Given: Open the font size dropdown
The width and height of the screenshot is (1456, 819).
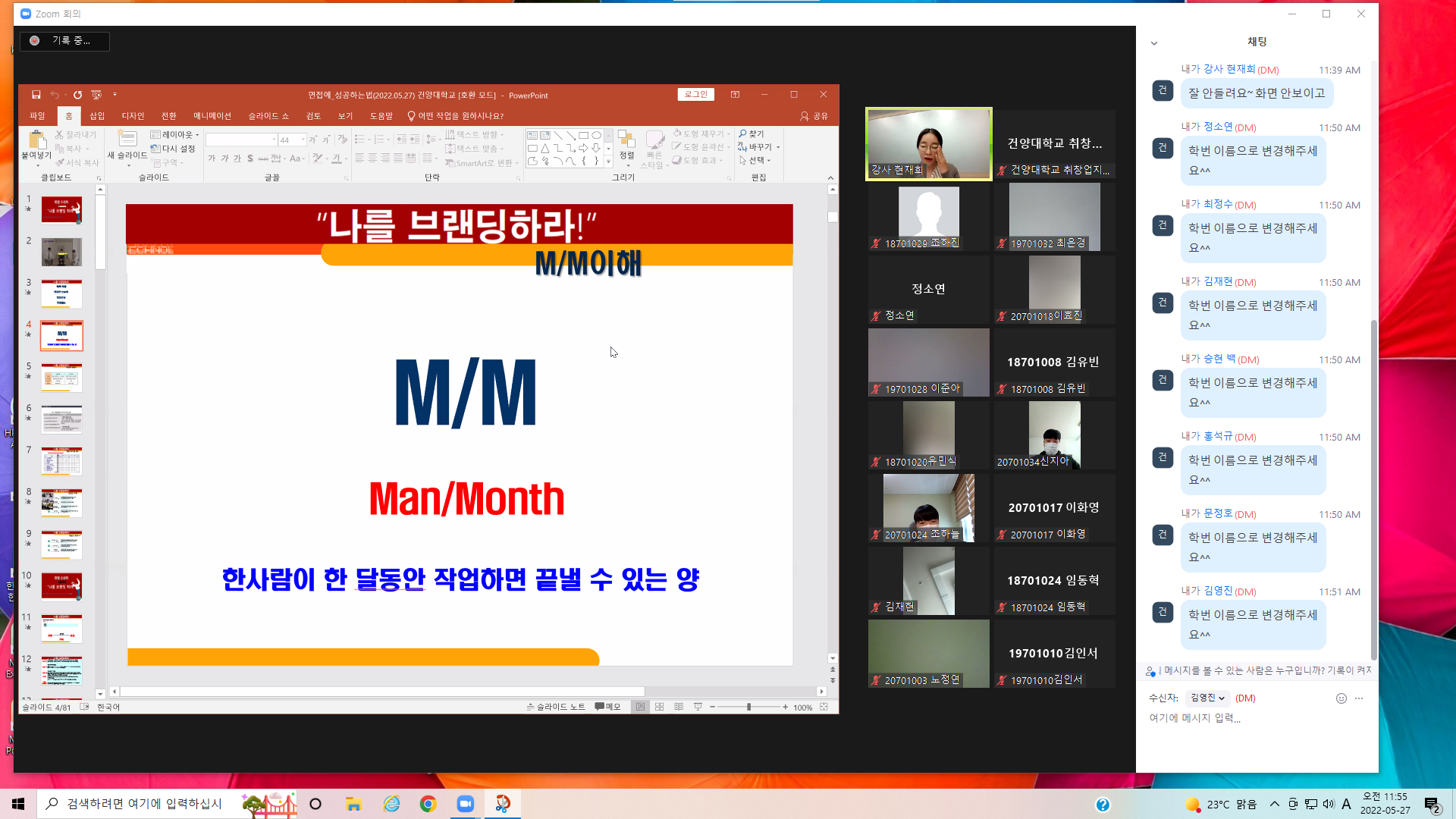Looking at the screenshot, I should click(x=303, y=140).
